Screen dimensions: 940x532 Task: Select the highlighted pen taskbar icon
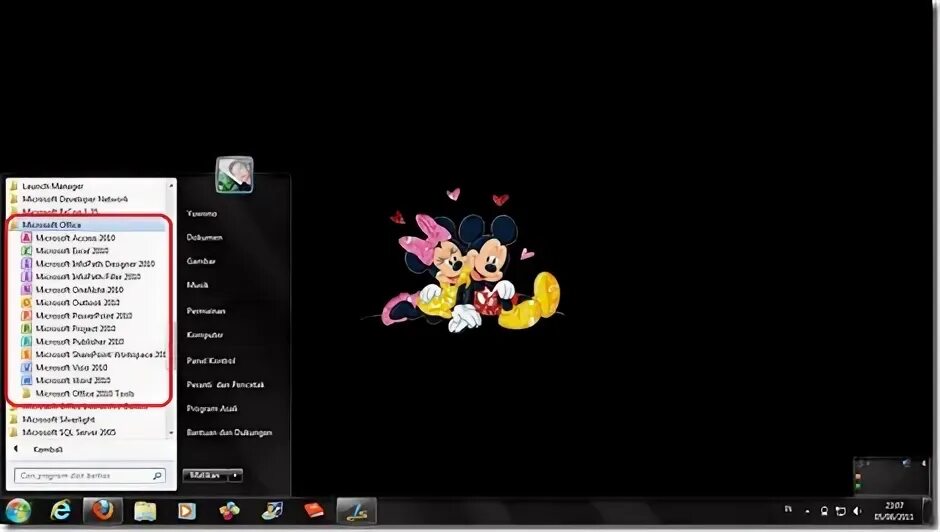tap(357, 511)
